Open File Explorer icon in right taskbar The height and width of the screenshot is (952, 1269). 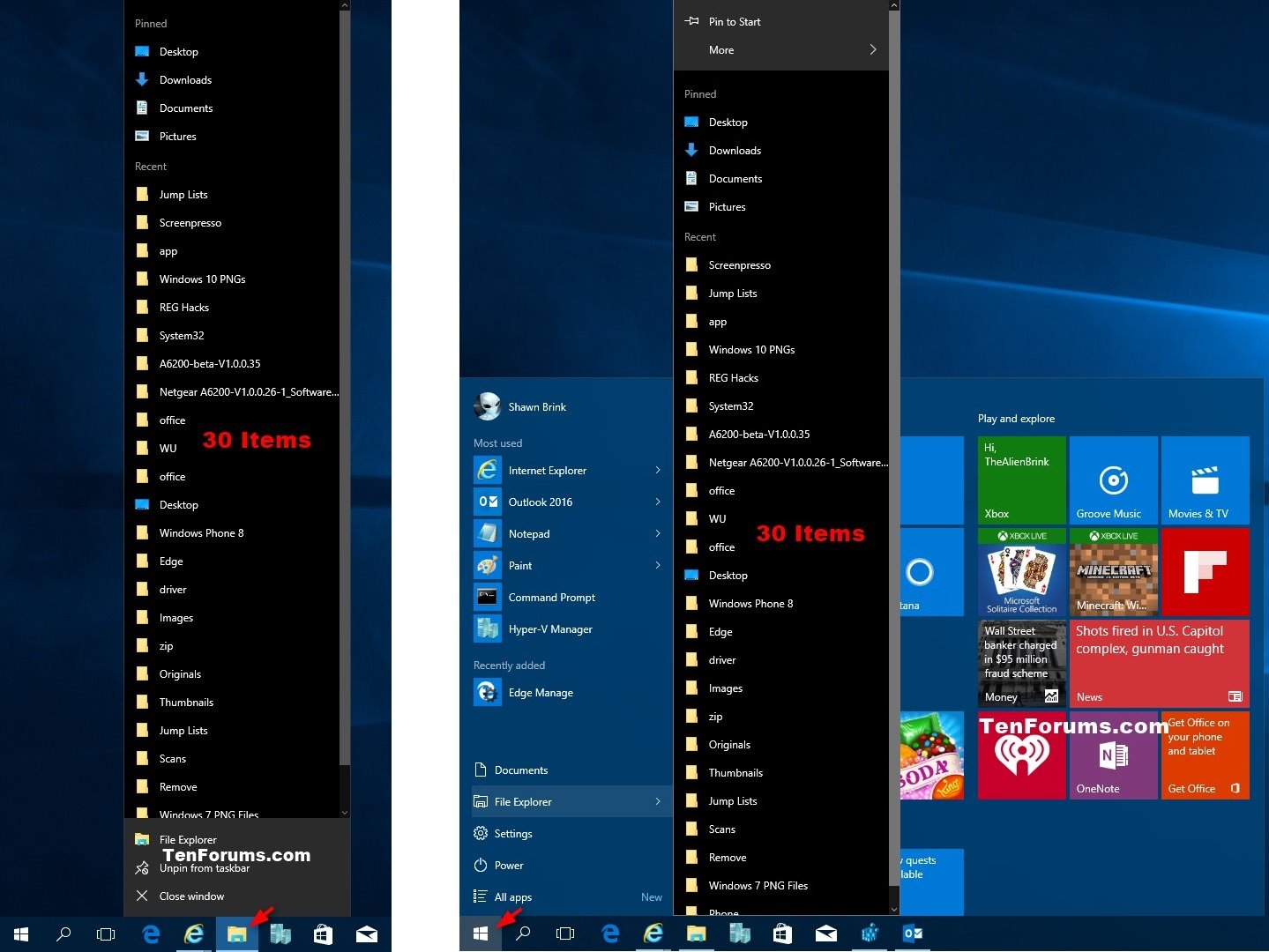697,933
